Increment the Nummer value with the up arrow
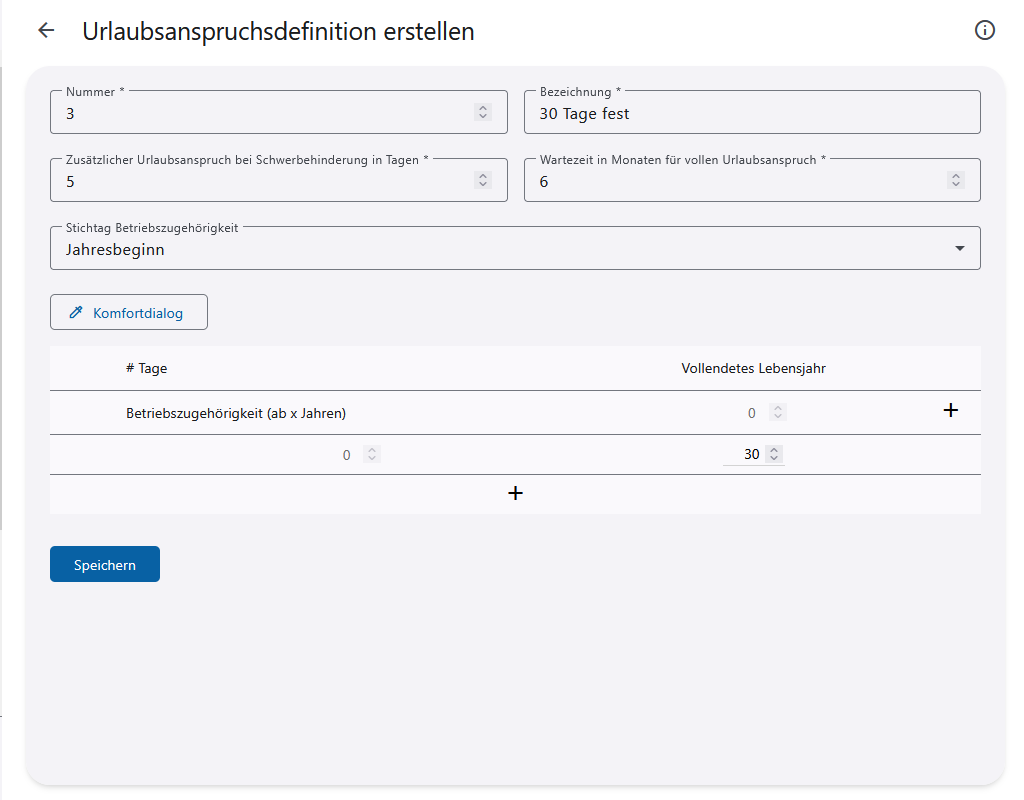Image resolution: width=1024 pixels, height=800 pixels. click(x=483, y=107)
